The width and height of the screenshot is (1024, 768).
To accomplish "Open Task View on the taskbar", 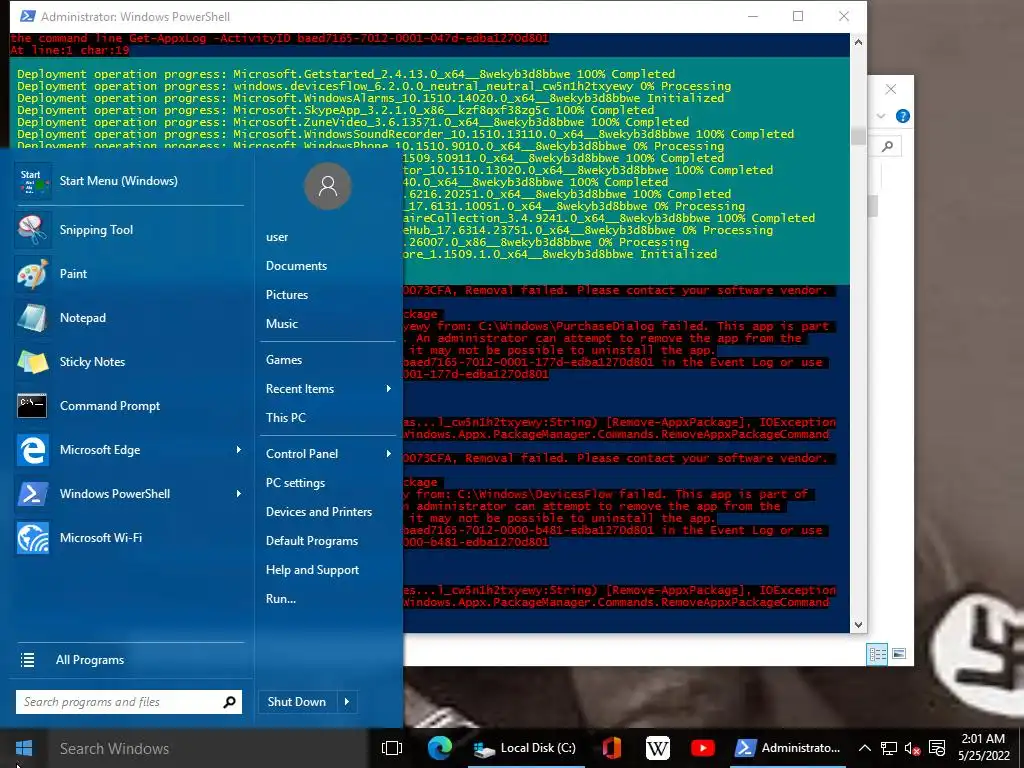I will tap(392, 748).
